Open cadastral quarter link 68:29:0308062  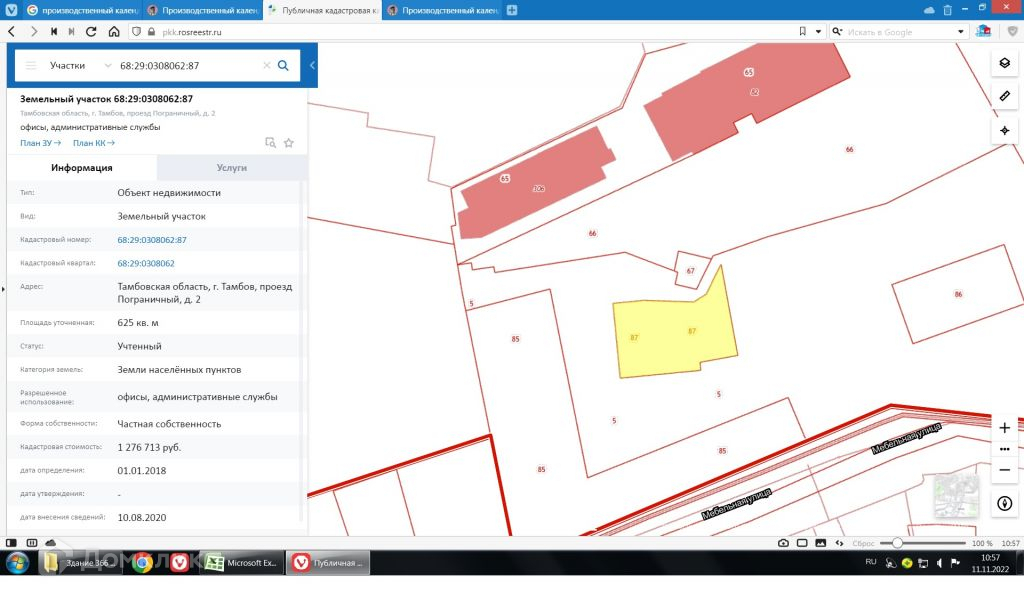click(146, 263)
